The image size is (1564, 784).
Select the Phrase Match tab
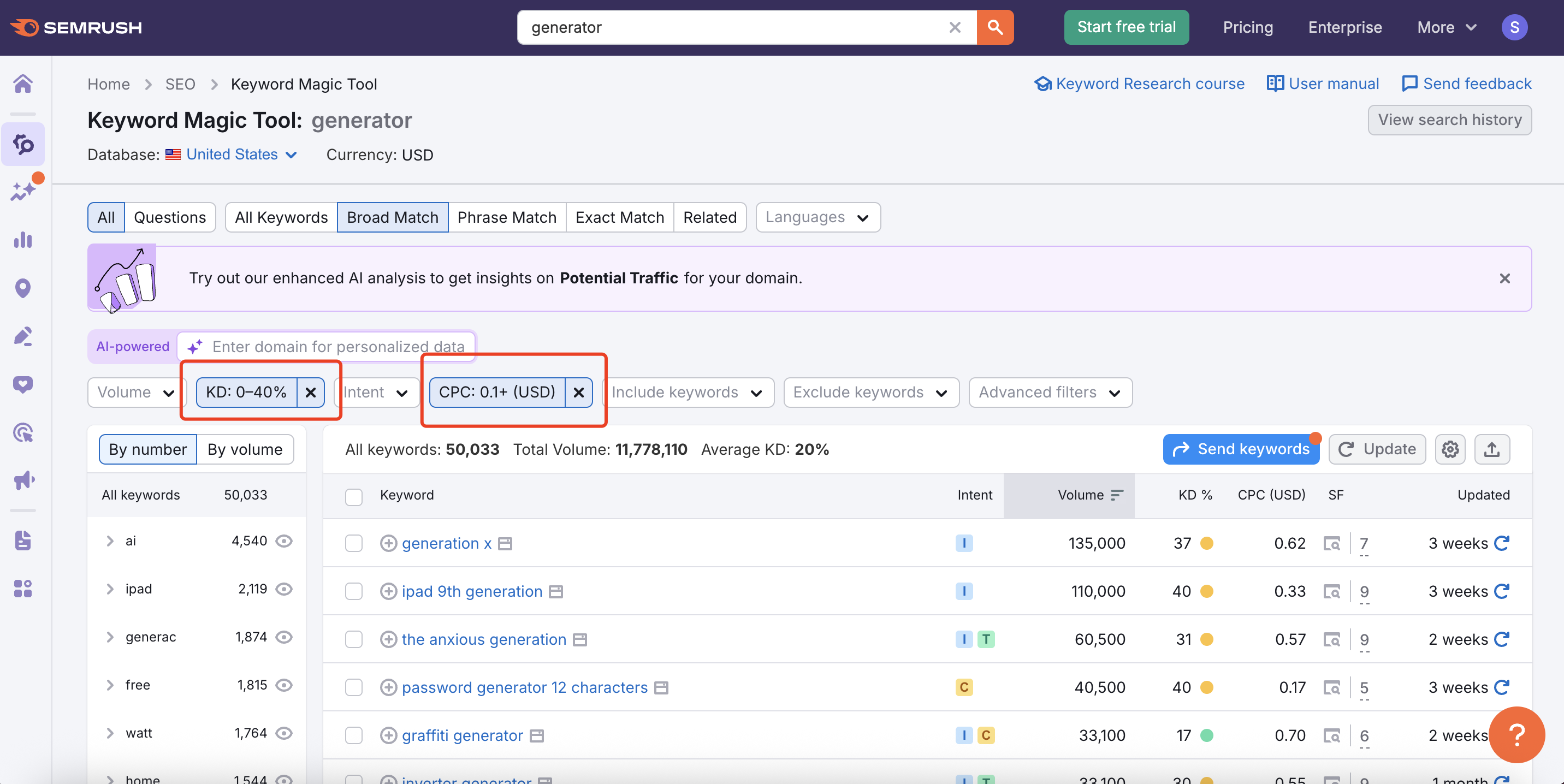click(x=507, y=217)
